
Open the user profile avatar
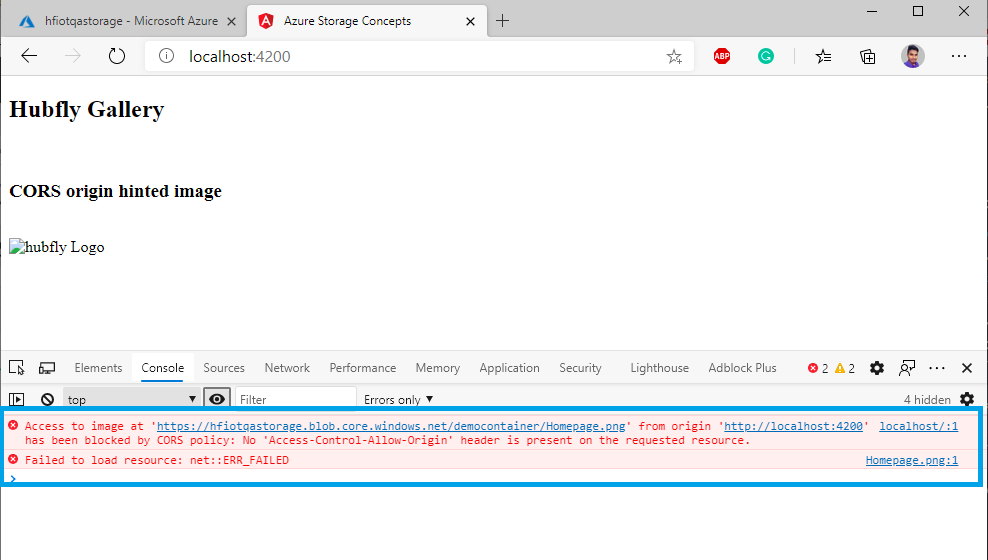click(x=912, y=56)
